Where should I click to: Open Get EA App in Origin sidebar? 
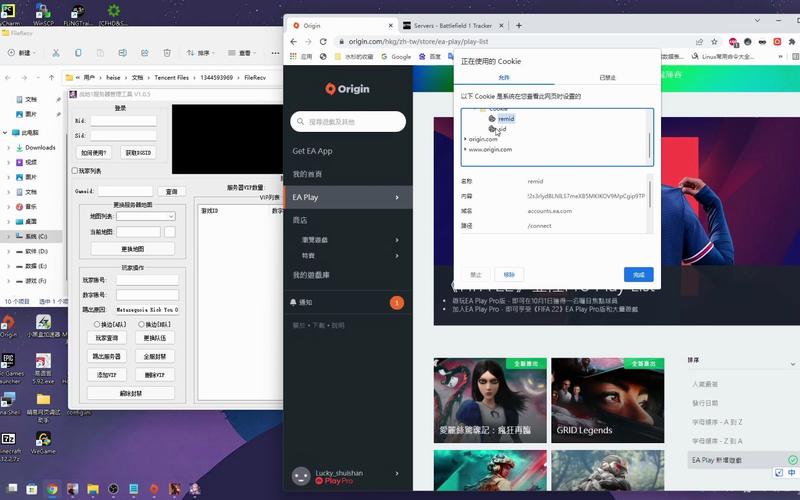click(x=312, y=151)
